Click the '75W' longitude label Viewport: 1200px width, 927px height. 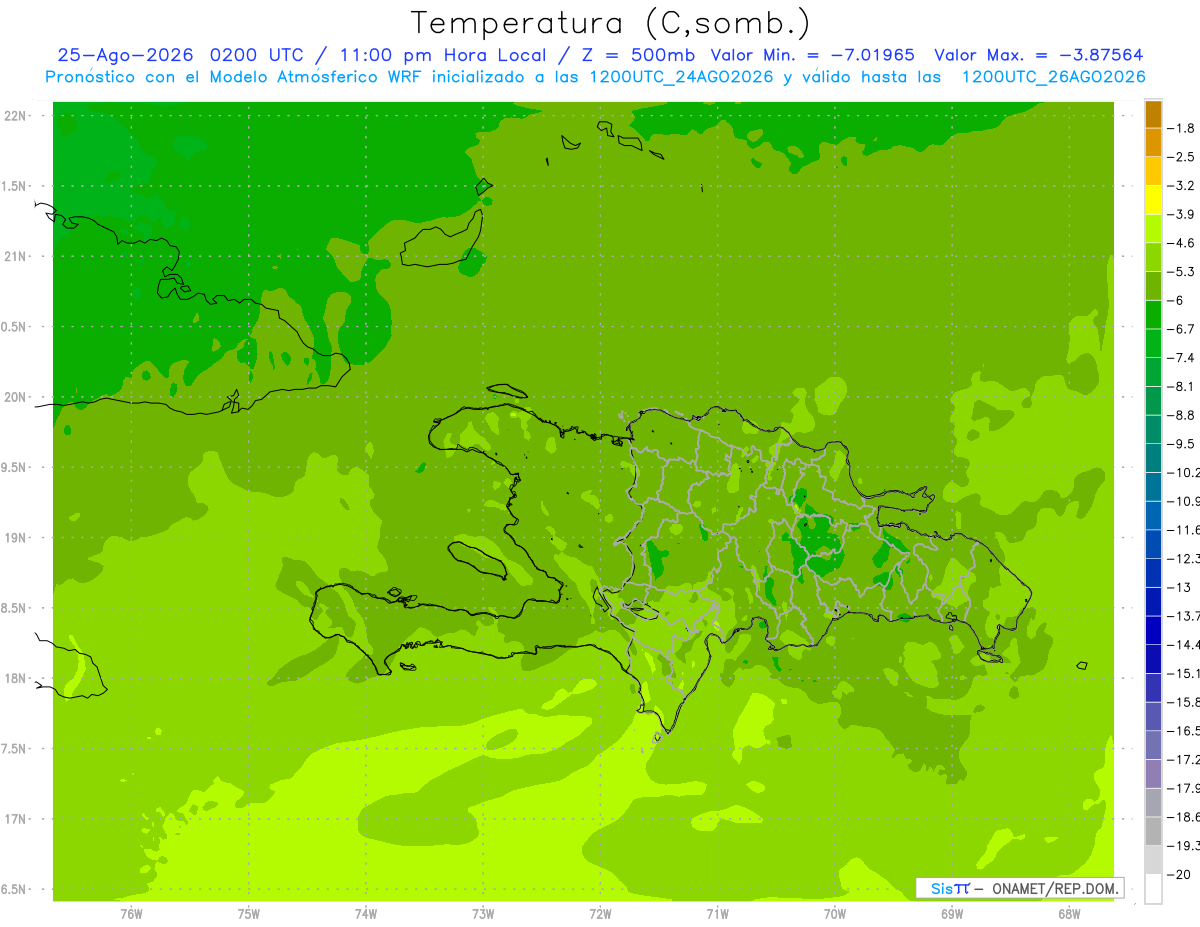249,914
